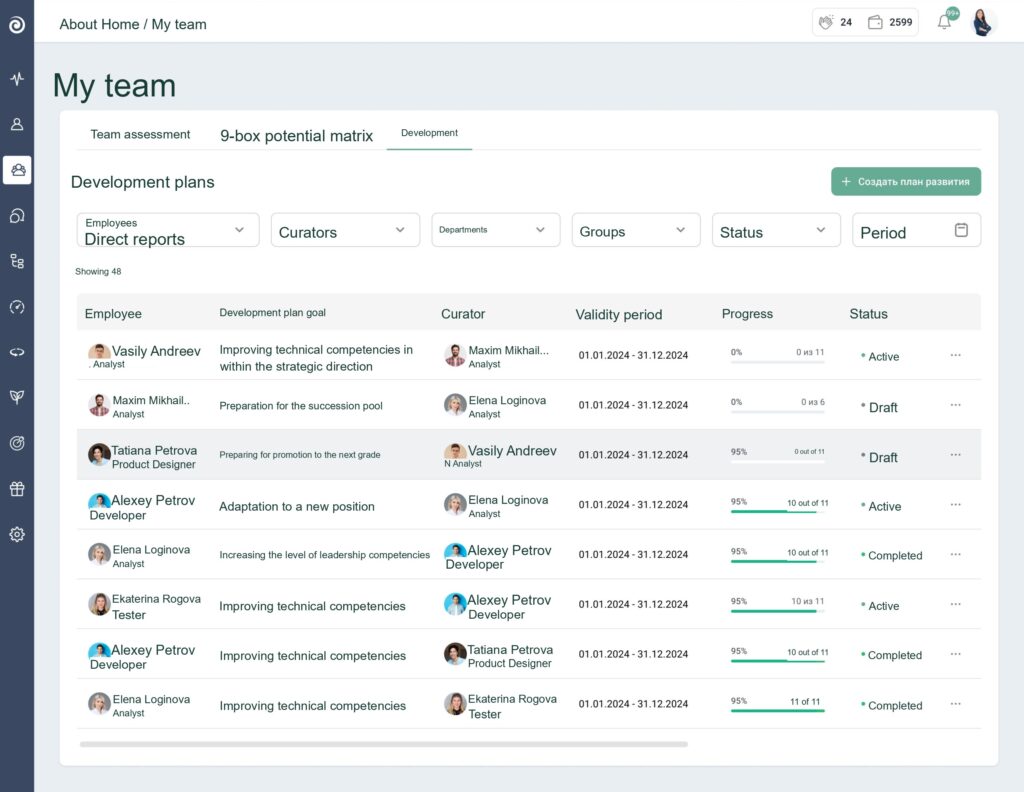
Task: Click the clapping hands counter 24
Action: click(835, 22)
